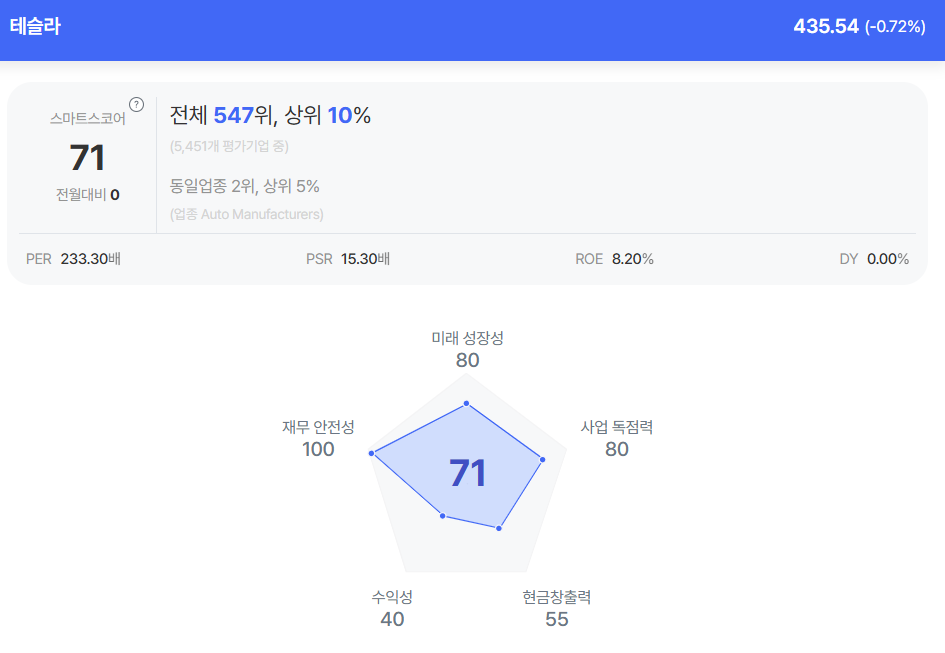Click the 테슬라 title in header
The height and width of the screenshot is (653, 945).
pyautogui.click(x=35, y=27)
